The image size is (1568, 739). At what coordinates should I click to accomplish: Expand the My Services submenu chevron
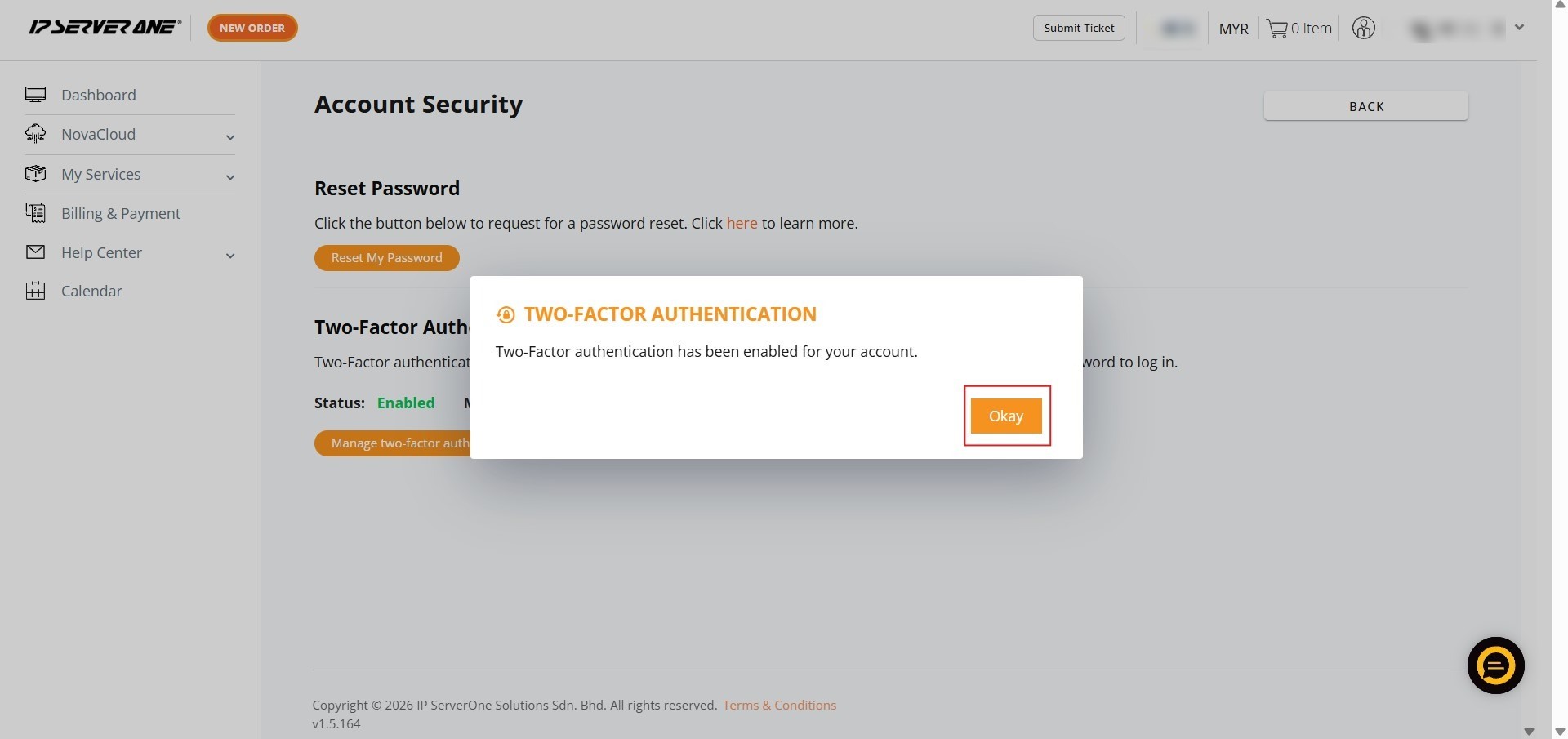230,177
